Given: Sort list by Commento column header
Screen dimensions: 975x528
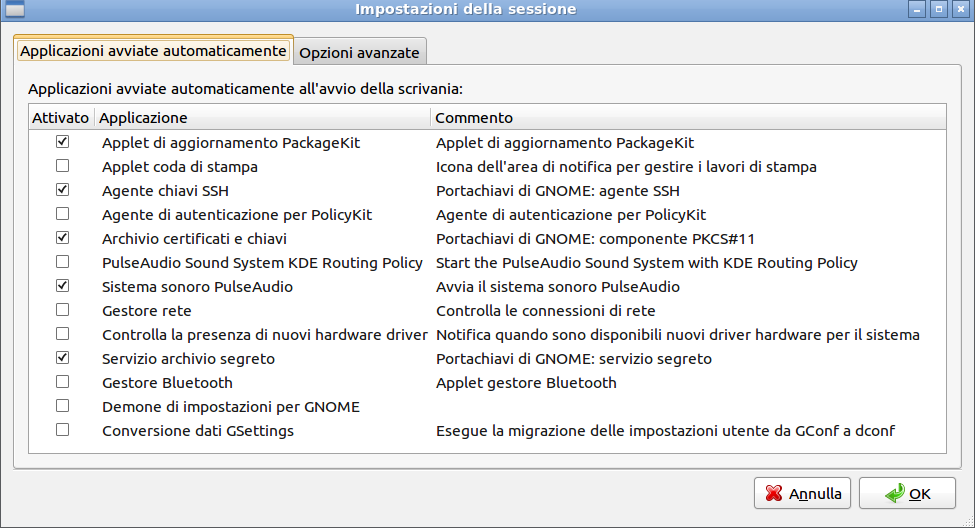Looking at the screenshot, I should pos(688,117).
